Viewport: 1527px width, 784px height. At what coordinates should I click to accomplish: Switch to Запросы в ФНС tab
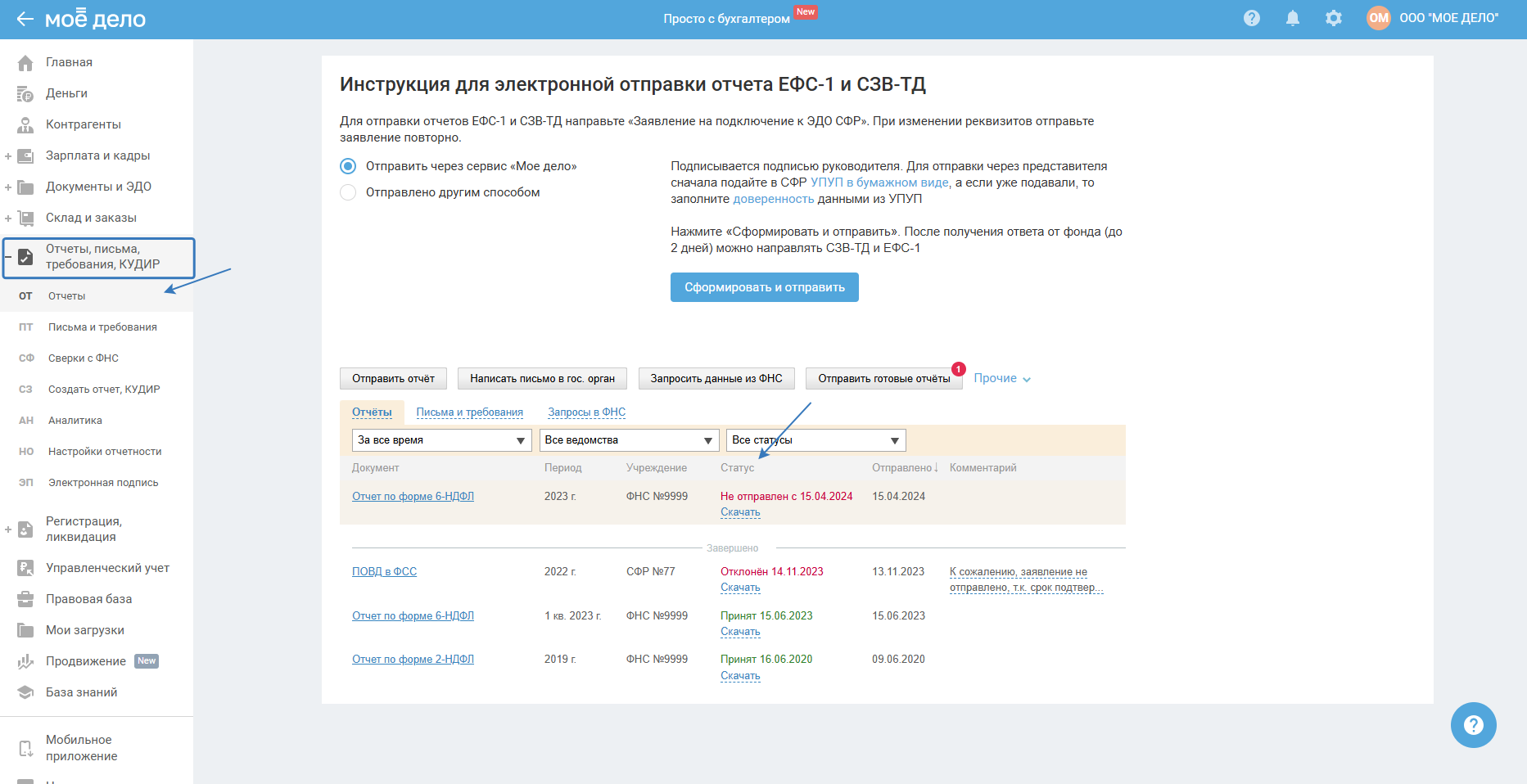click(x=586, y=412)
